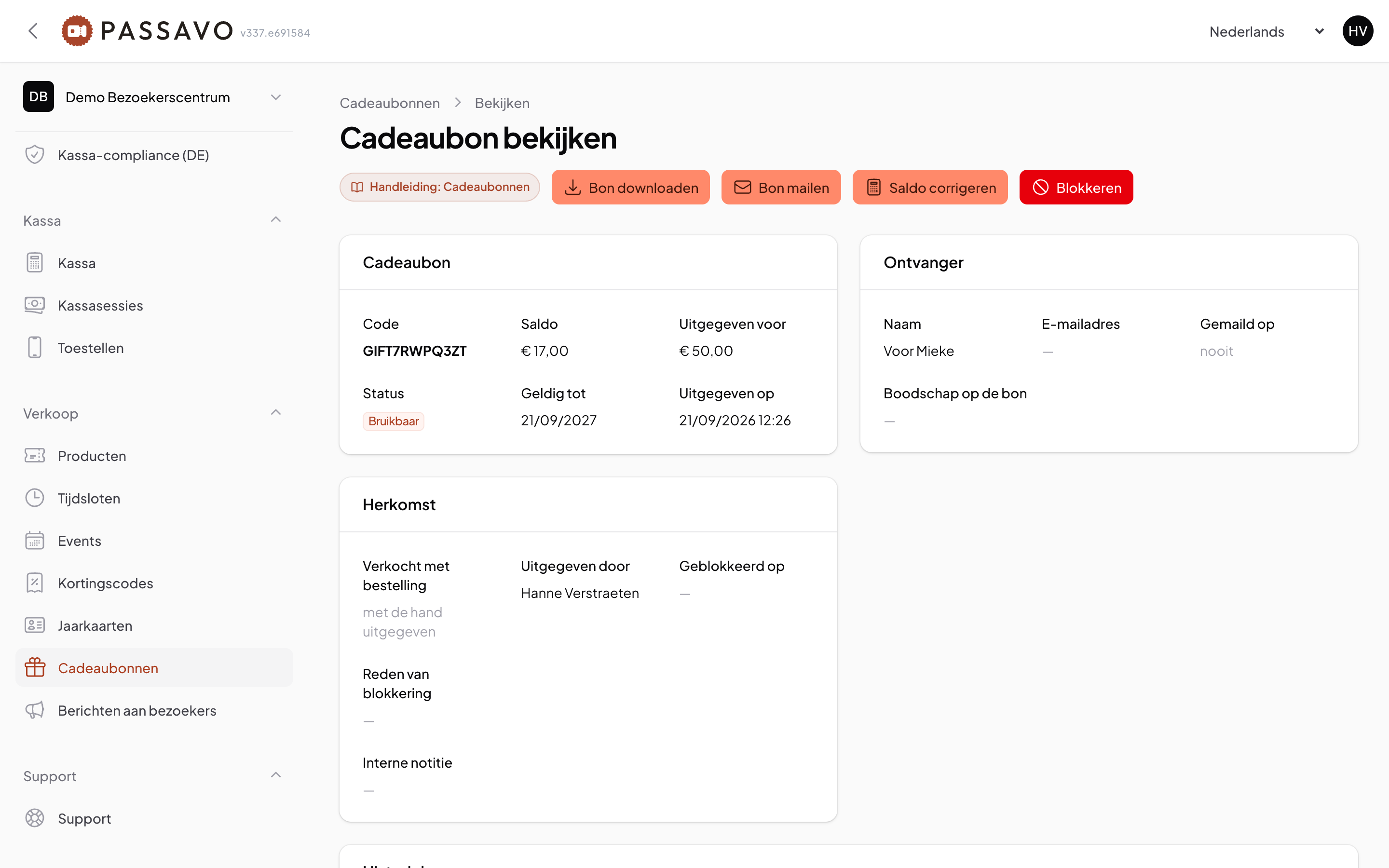
Task: Block the voucher with Blokkeren
Action: point(1076,187)
